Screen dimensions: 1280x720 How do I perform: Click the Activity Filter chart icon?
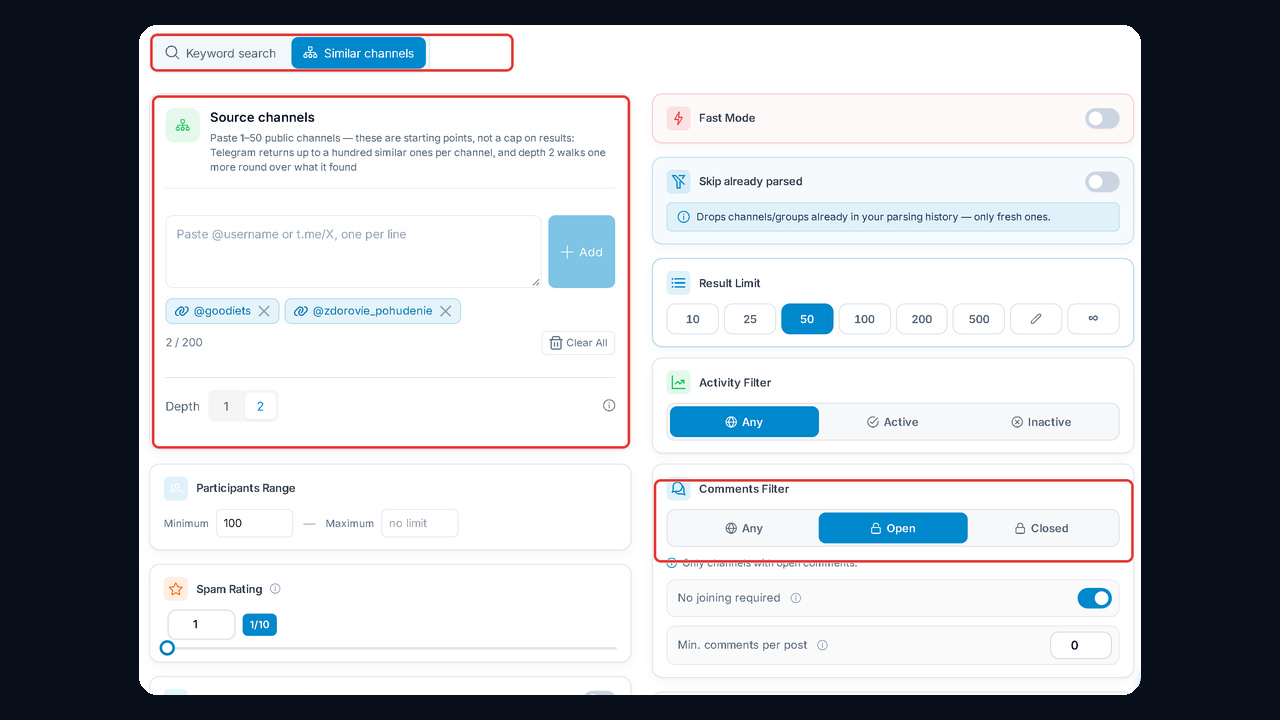[679, 382]
